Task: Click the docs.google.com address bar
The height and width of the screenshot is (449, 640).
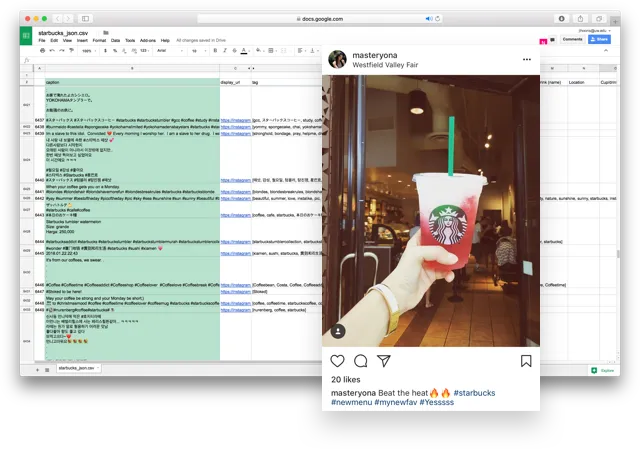Action: pos(320,19)
